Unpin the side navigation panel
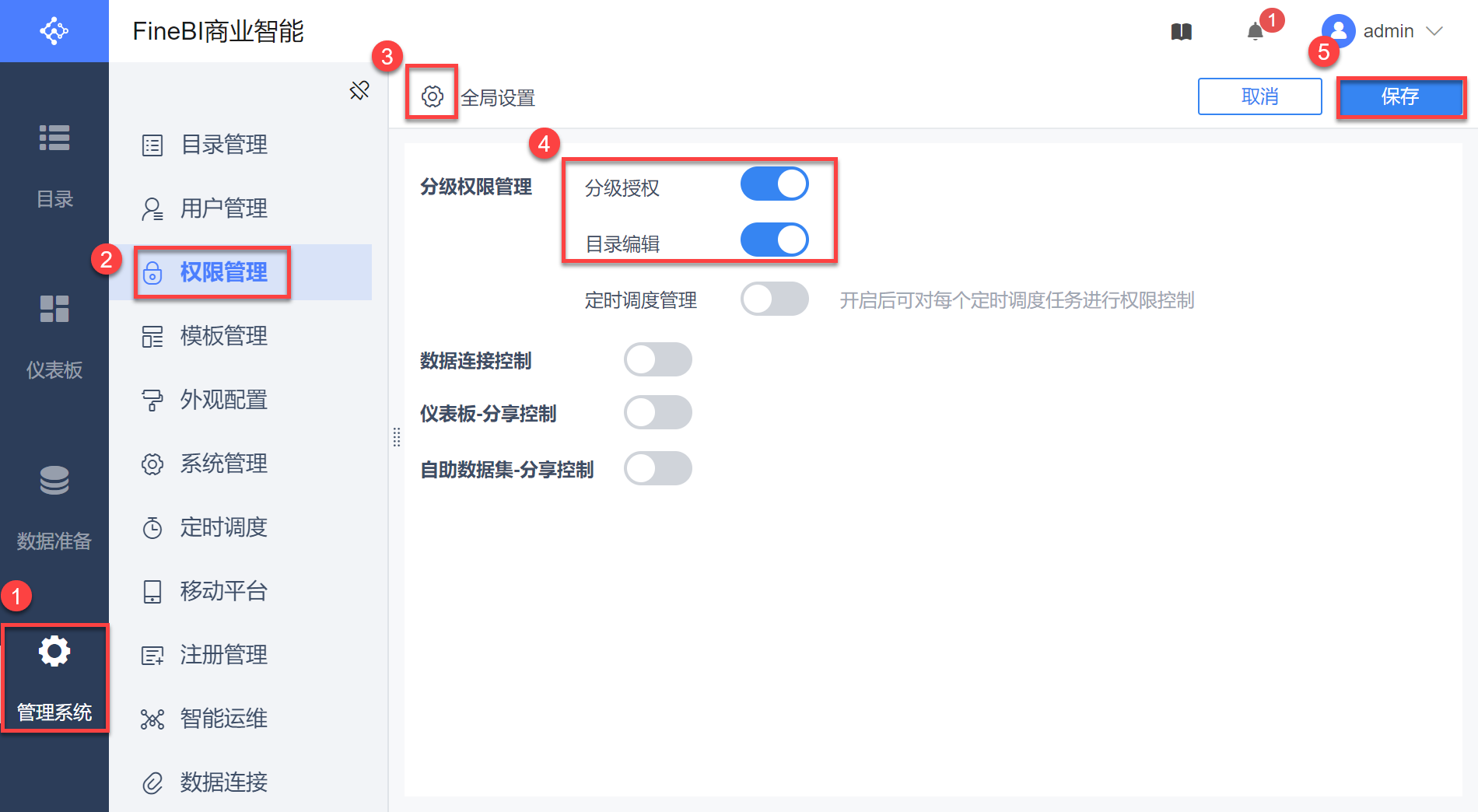Viewport: 1478px width, 812px height. (359, 90)
